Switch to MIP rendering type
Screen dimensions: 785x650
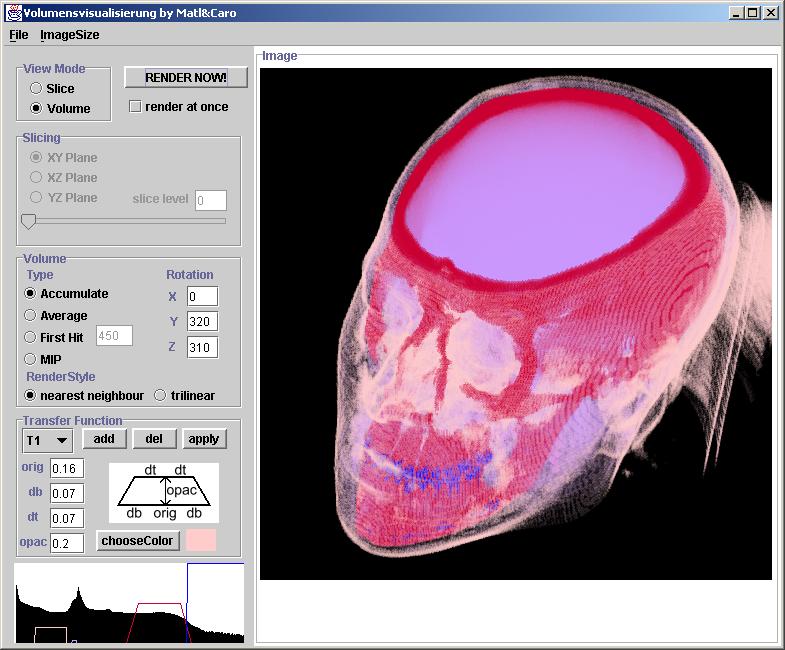[x=30, y=359]
